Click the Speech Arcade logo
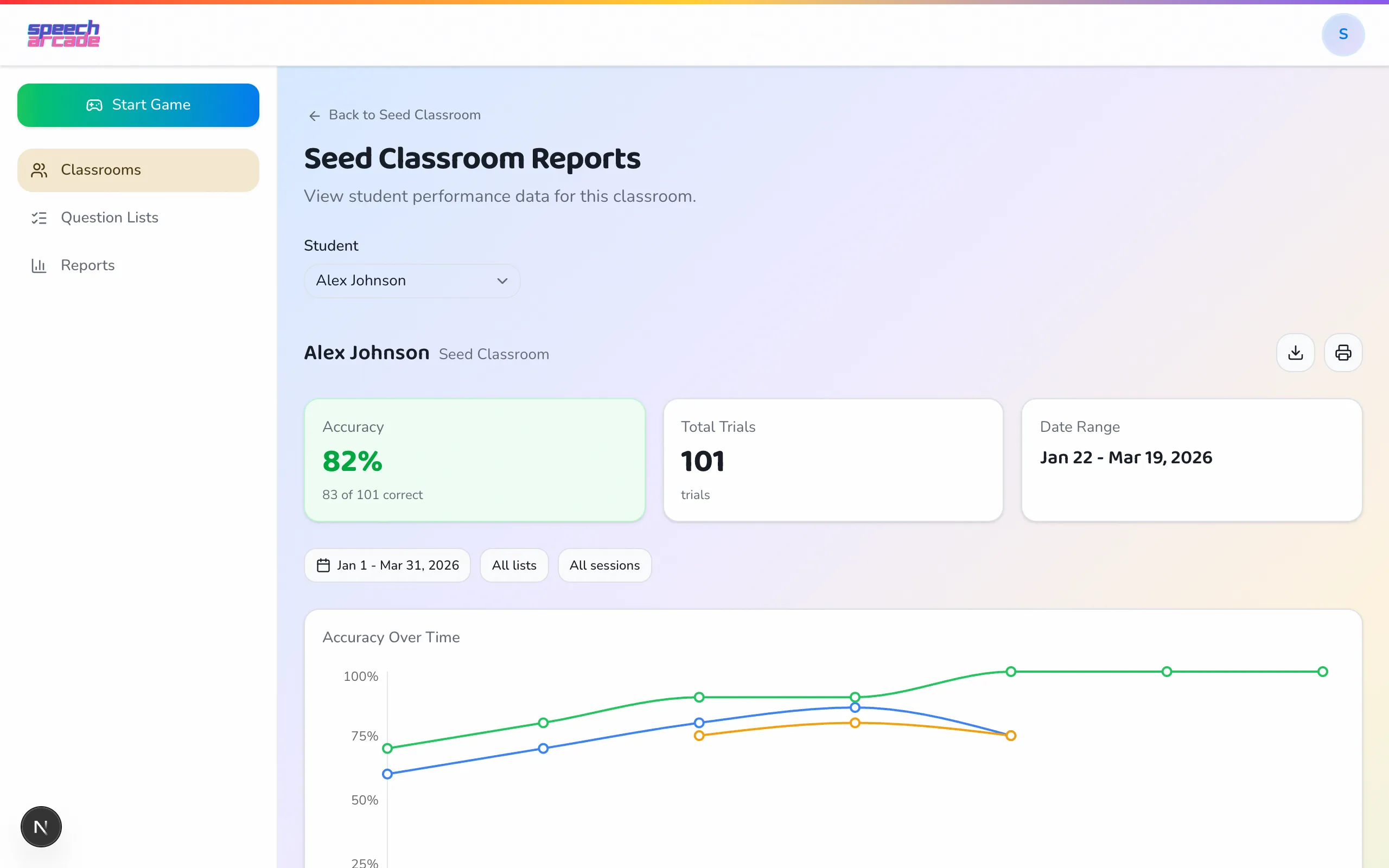Viewport: 1389px width, 868px height. tap(63, 34)
